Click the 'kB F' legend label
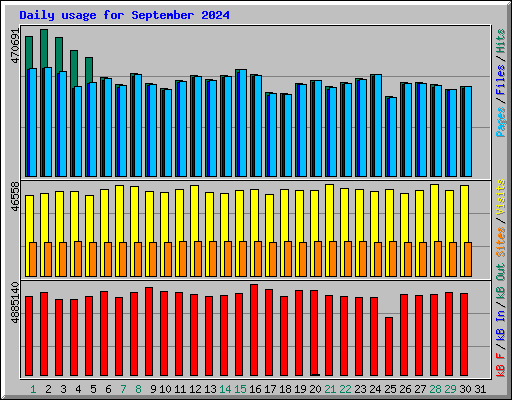The height and width of the screenshot is (400, 512). pyautogui.click(x=500, y=364)
